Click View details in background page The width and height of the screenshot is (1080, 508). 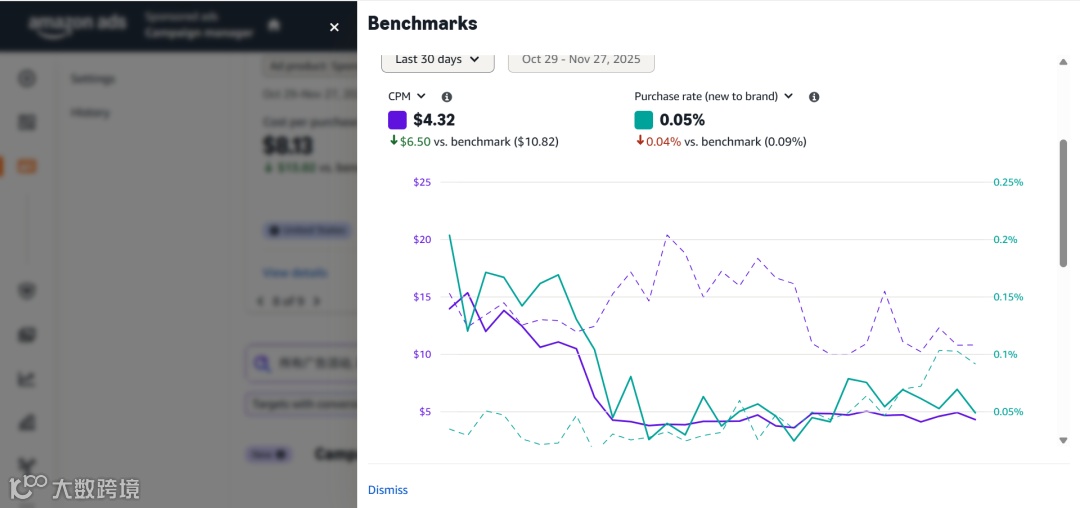click(295, 273)
